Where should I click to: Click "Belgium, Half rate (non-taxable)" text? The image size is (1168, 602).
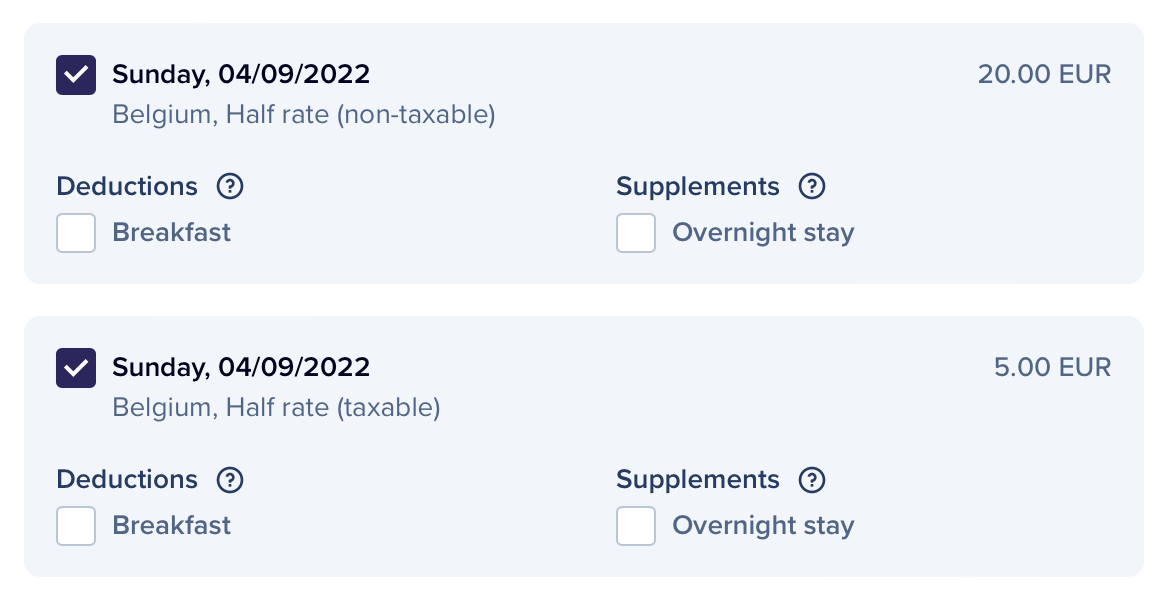click(304, 115)
